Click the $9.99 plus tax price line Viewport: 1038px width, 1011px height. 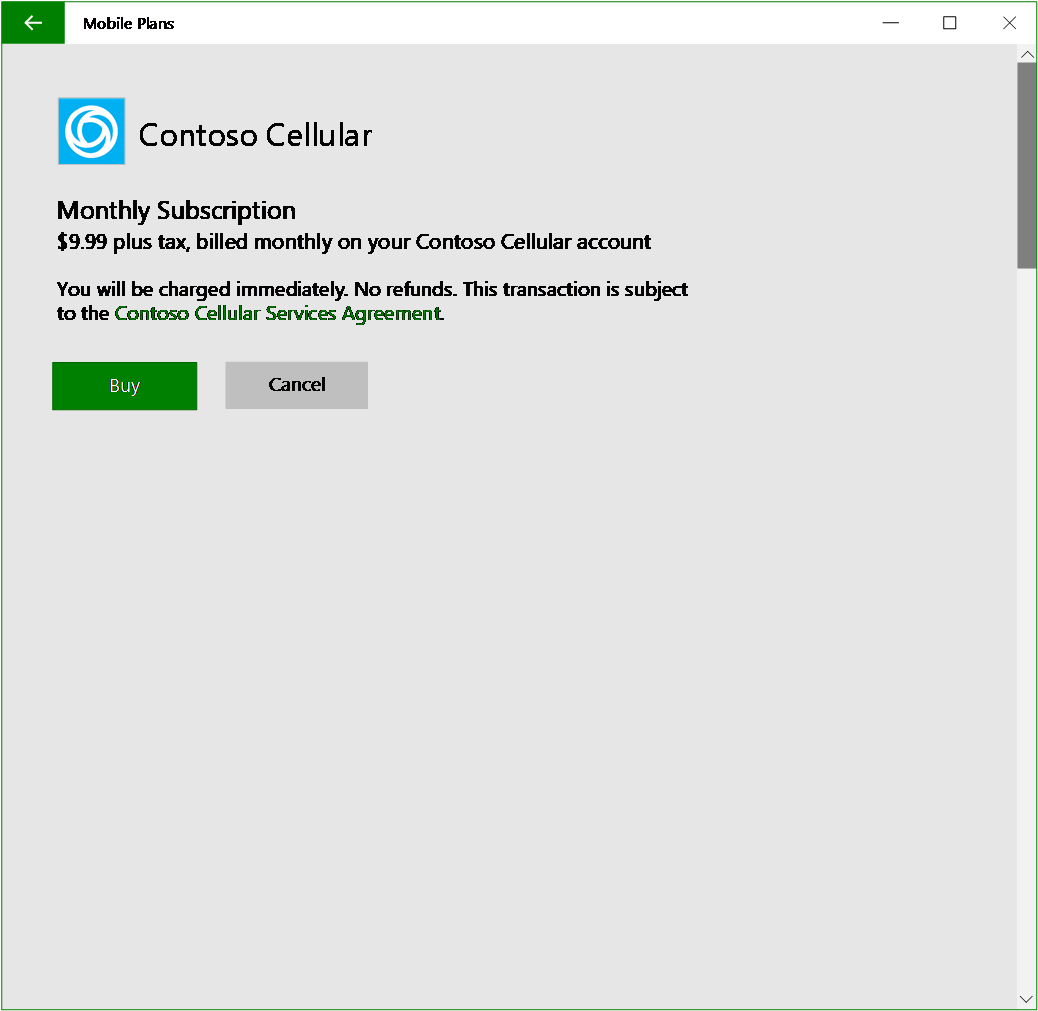(x=354, y=242)
